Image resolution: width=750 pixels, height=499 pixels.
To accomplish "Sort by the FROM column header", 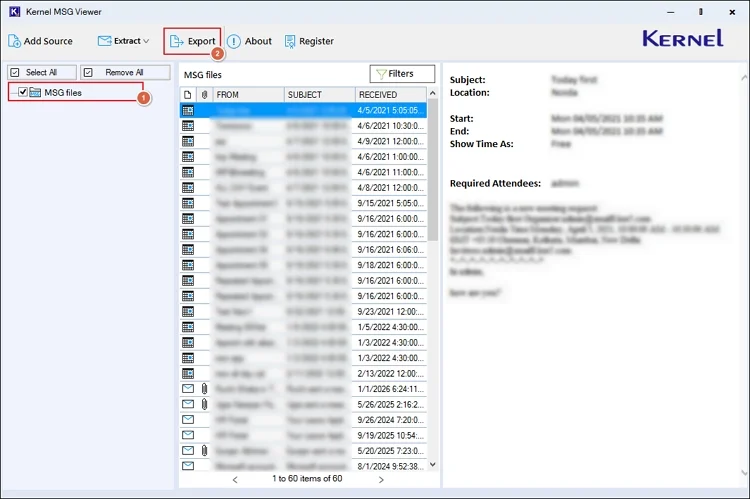I will (x=248, y=95).
